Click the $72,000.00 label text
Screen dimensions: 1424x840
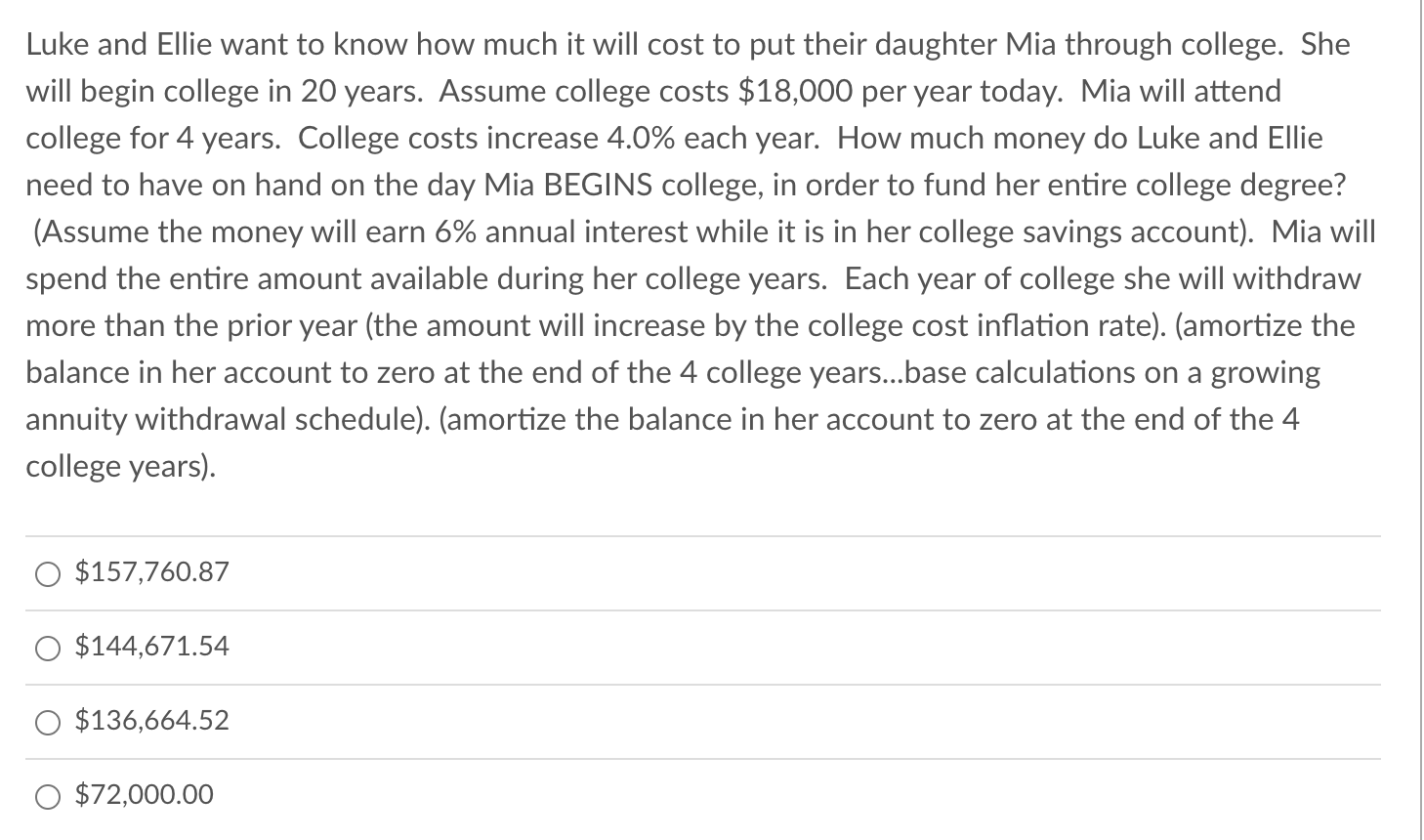click(x=143, y=794)
